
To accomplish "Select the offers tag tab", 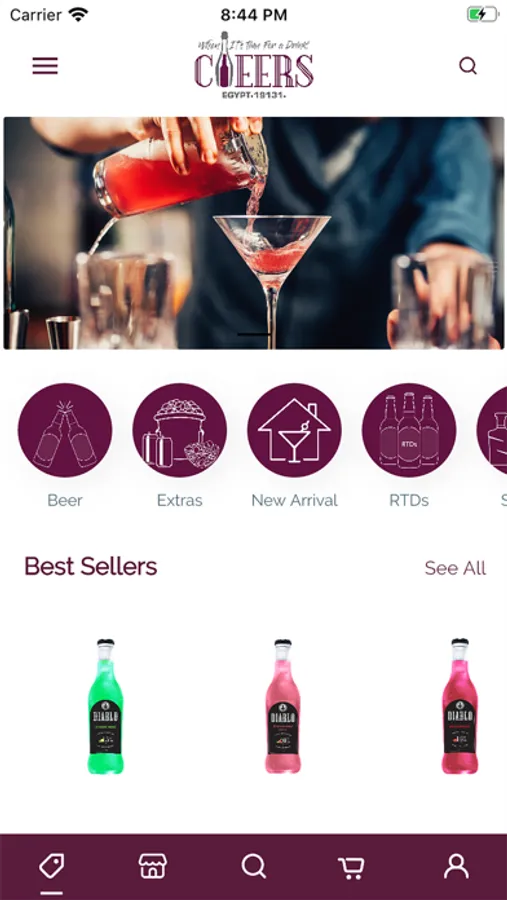I will (x=52, y=866).
